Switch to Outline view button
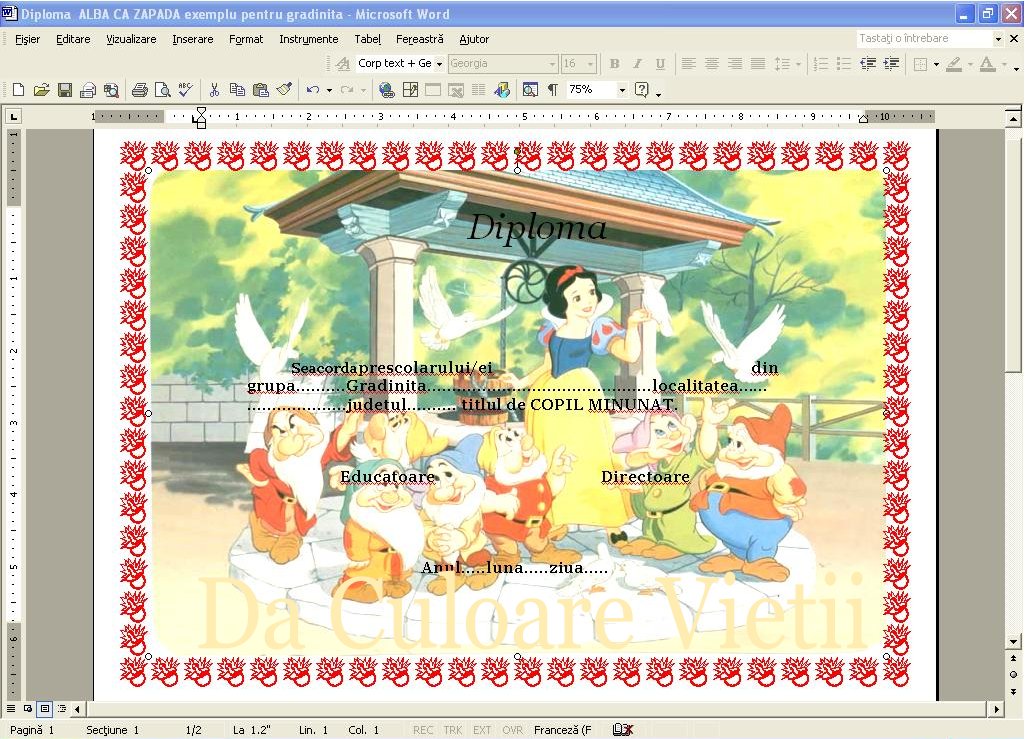 (61, 708)
